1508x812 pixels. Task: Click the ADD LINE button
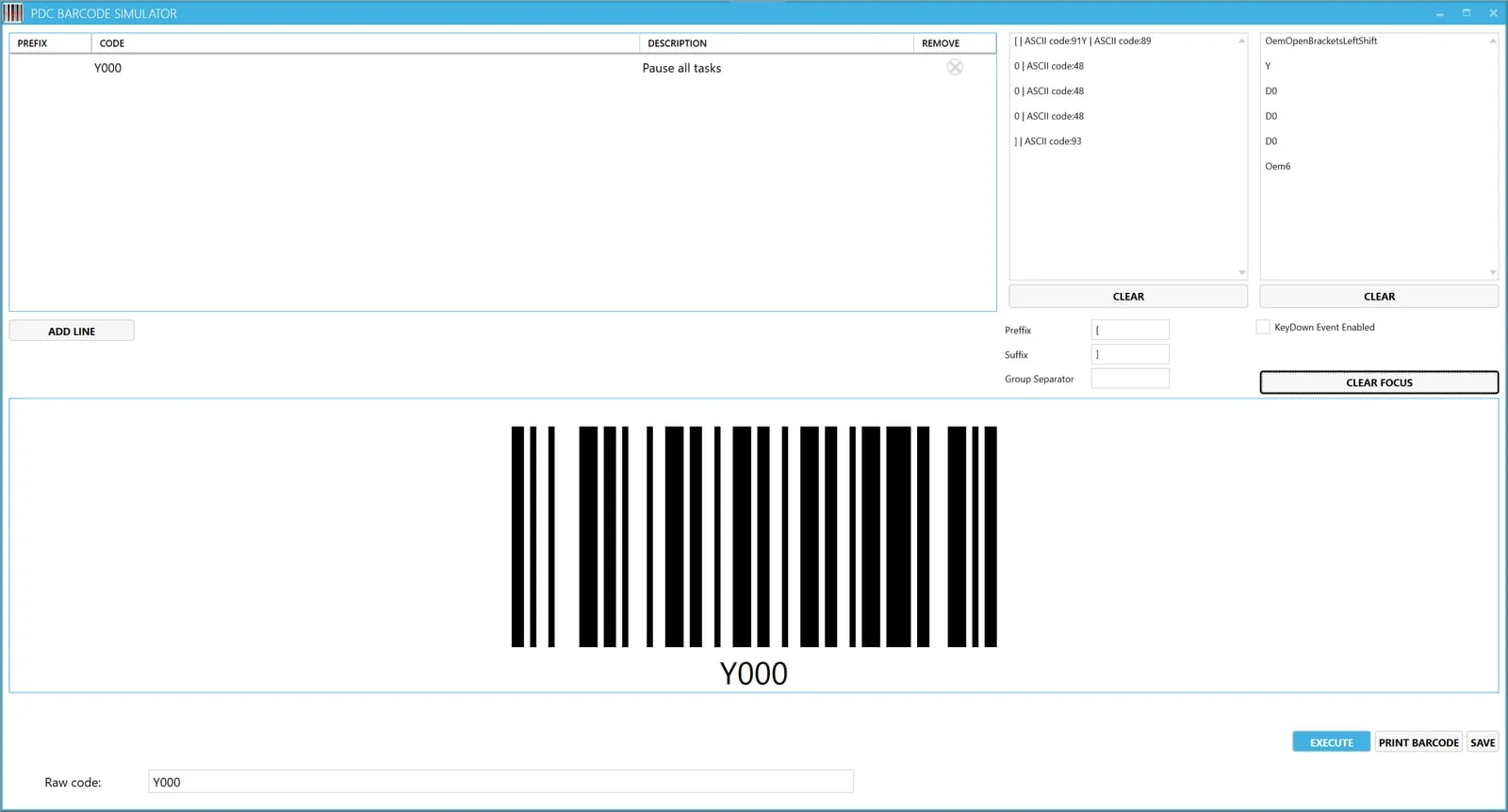tap(72, 331)
